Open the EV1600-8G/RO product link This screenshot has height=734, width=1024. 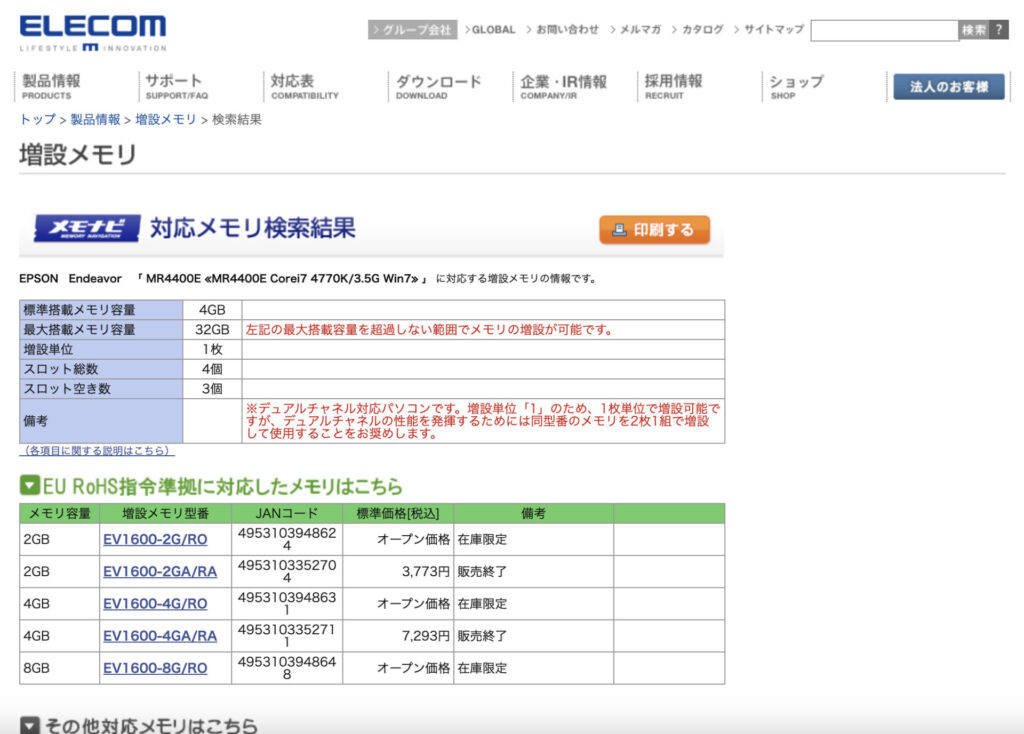pyautogui.click(x=155, y=668)
